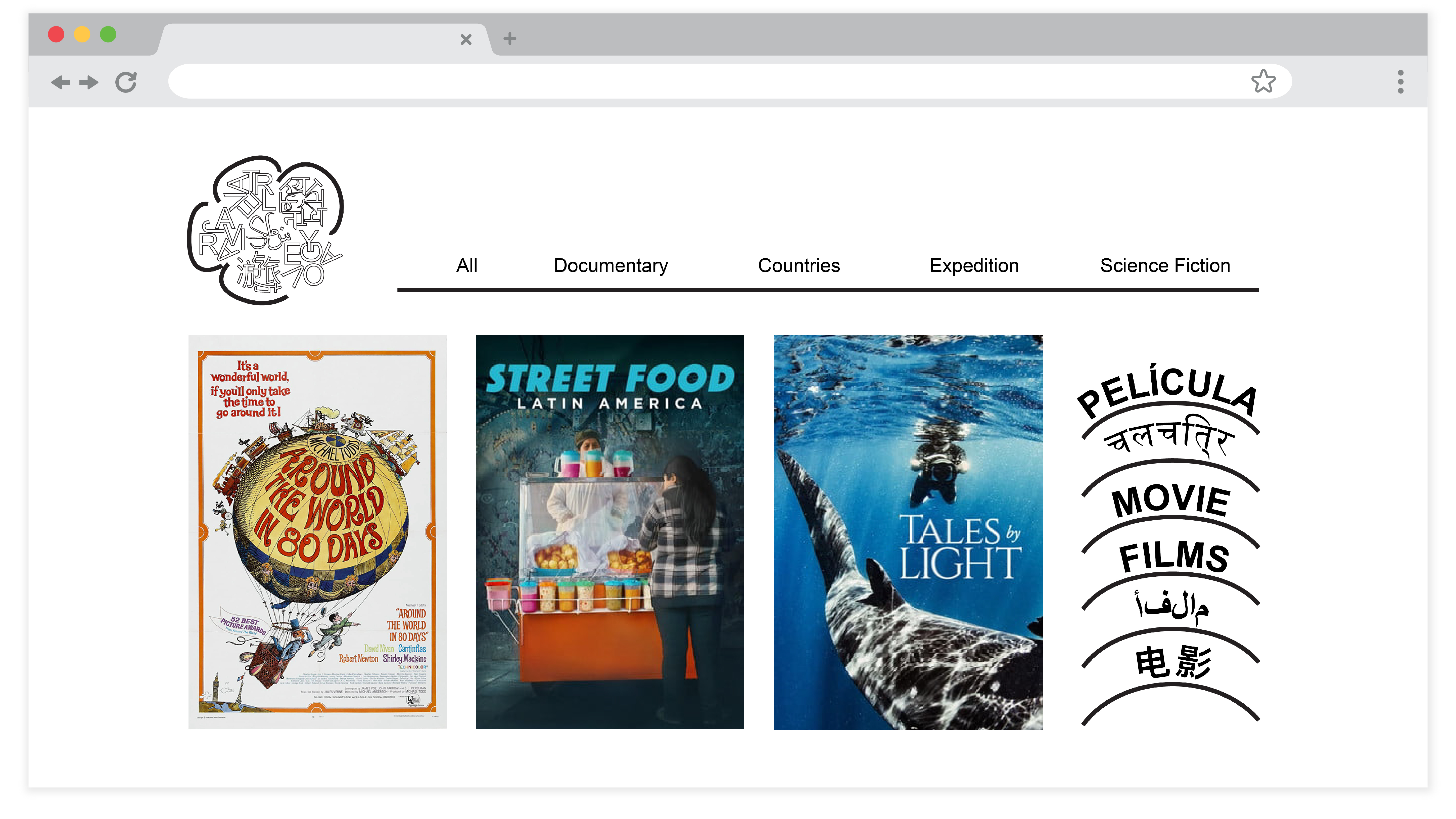
Task: Open the Countries category
Action: point(799,266)
